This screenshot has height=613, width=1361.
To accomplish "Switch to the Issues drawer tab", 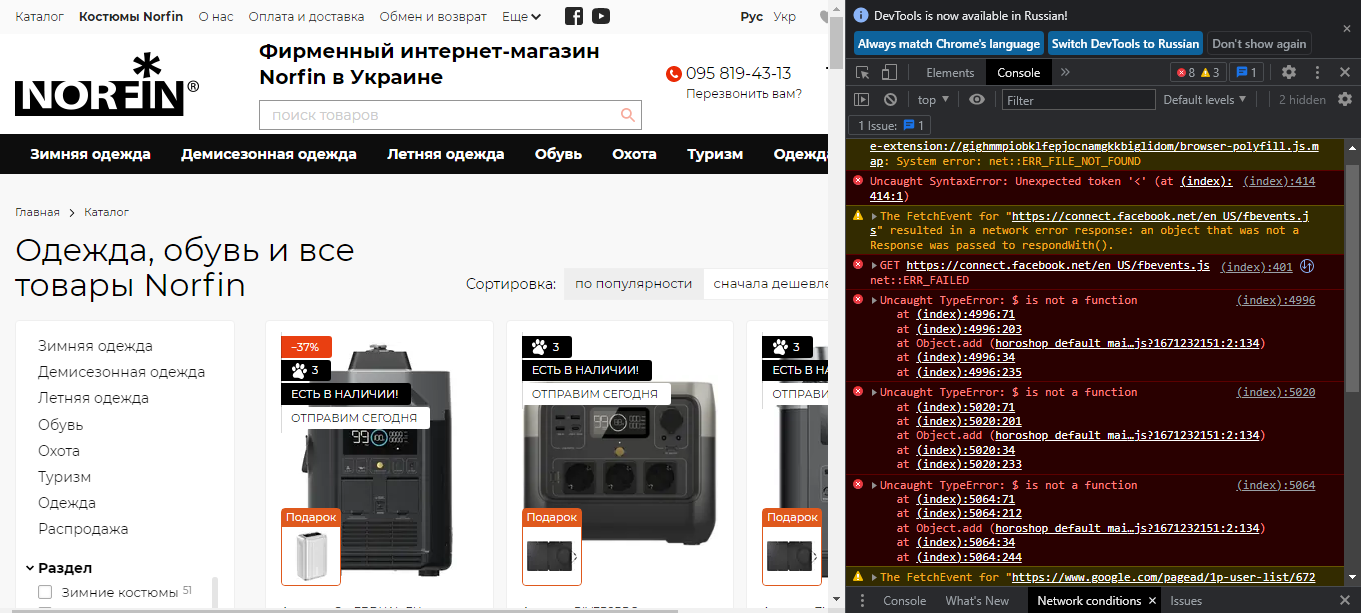I will click(1186, 601).
